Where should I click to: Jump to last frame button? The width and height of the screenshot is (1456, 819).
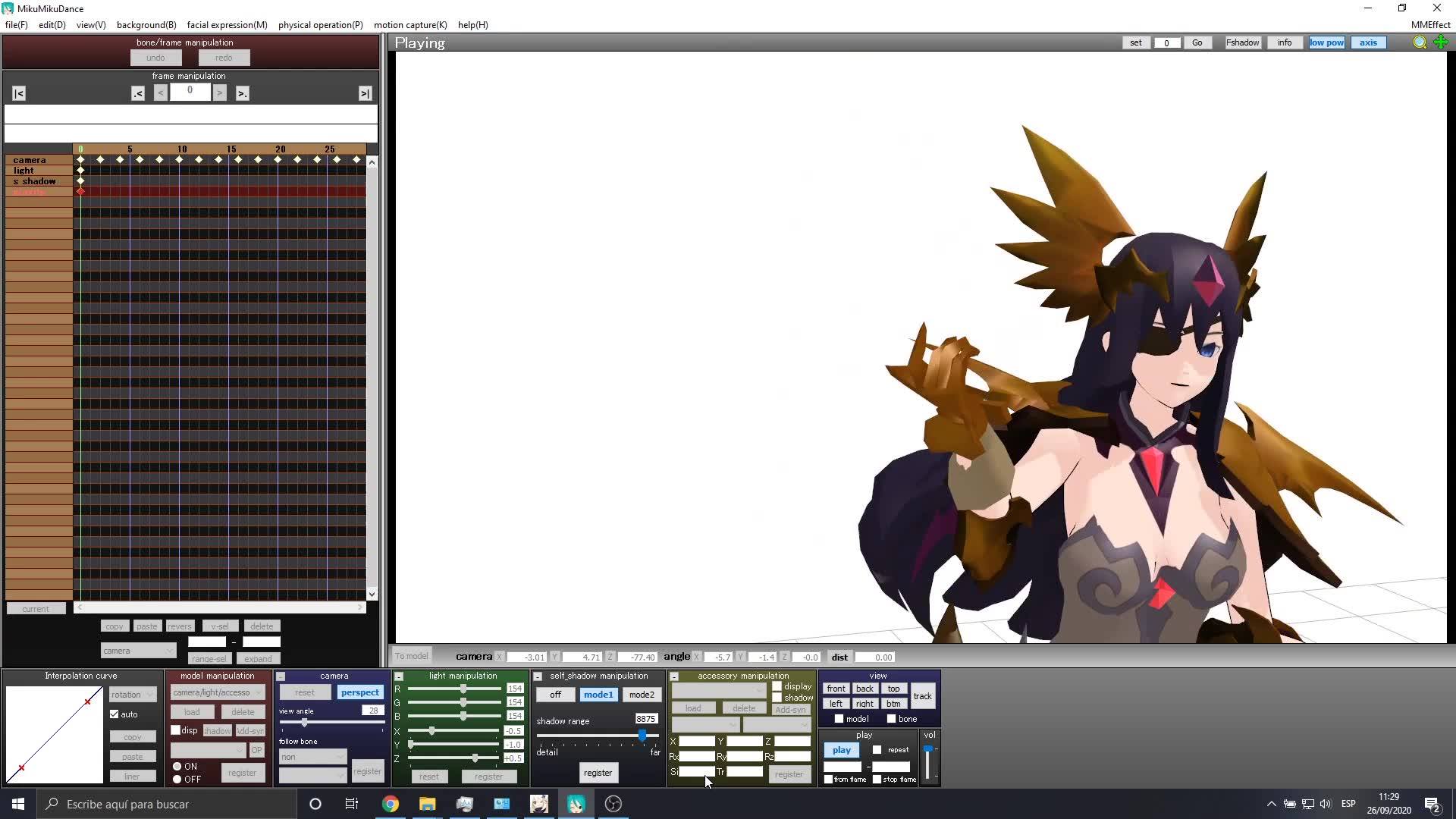pos(365,93)
